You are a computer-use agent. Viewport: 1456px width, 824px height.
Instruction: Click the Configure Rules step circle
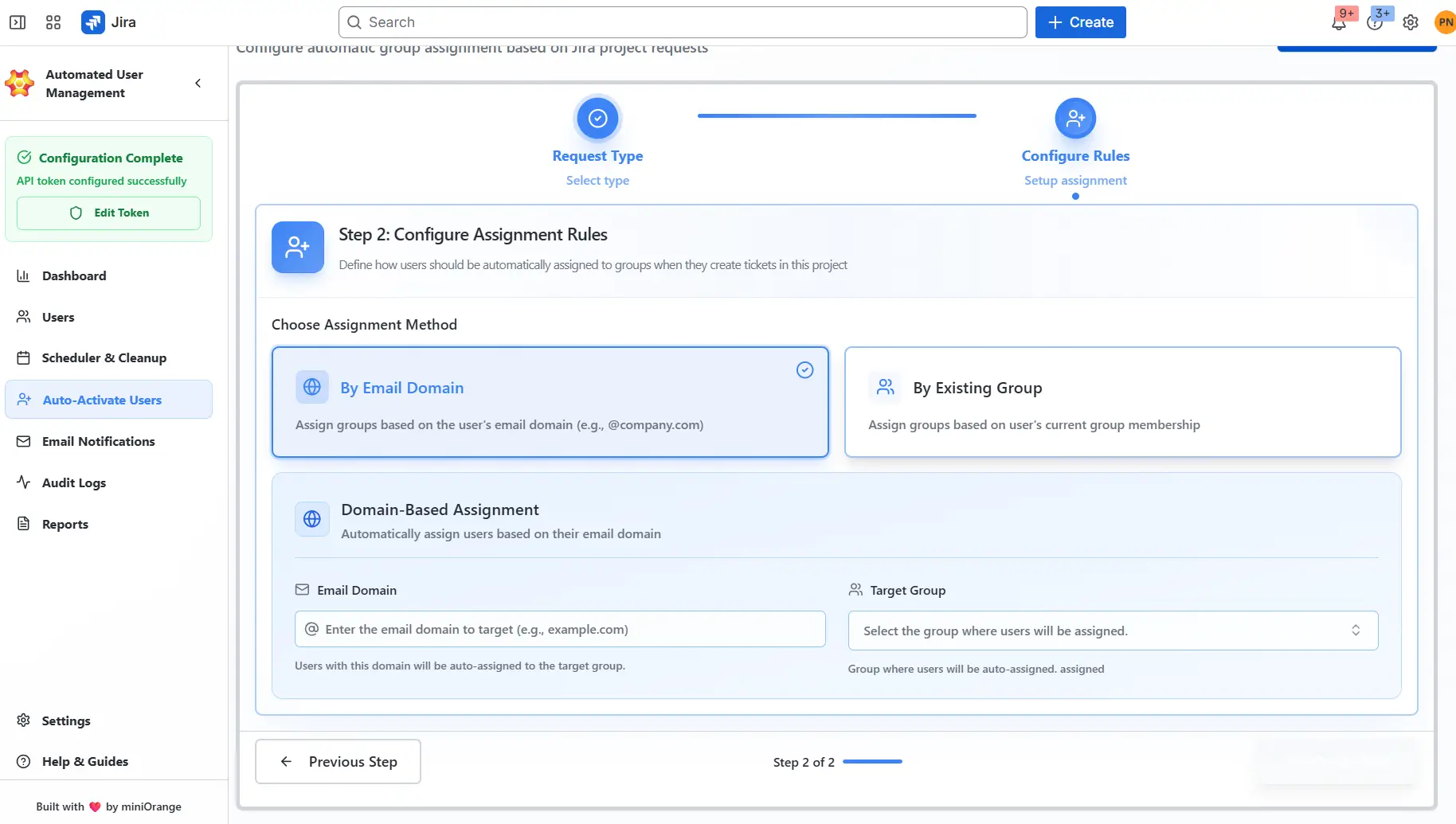(x=1075, y=118)
